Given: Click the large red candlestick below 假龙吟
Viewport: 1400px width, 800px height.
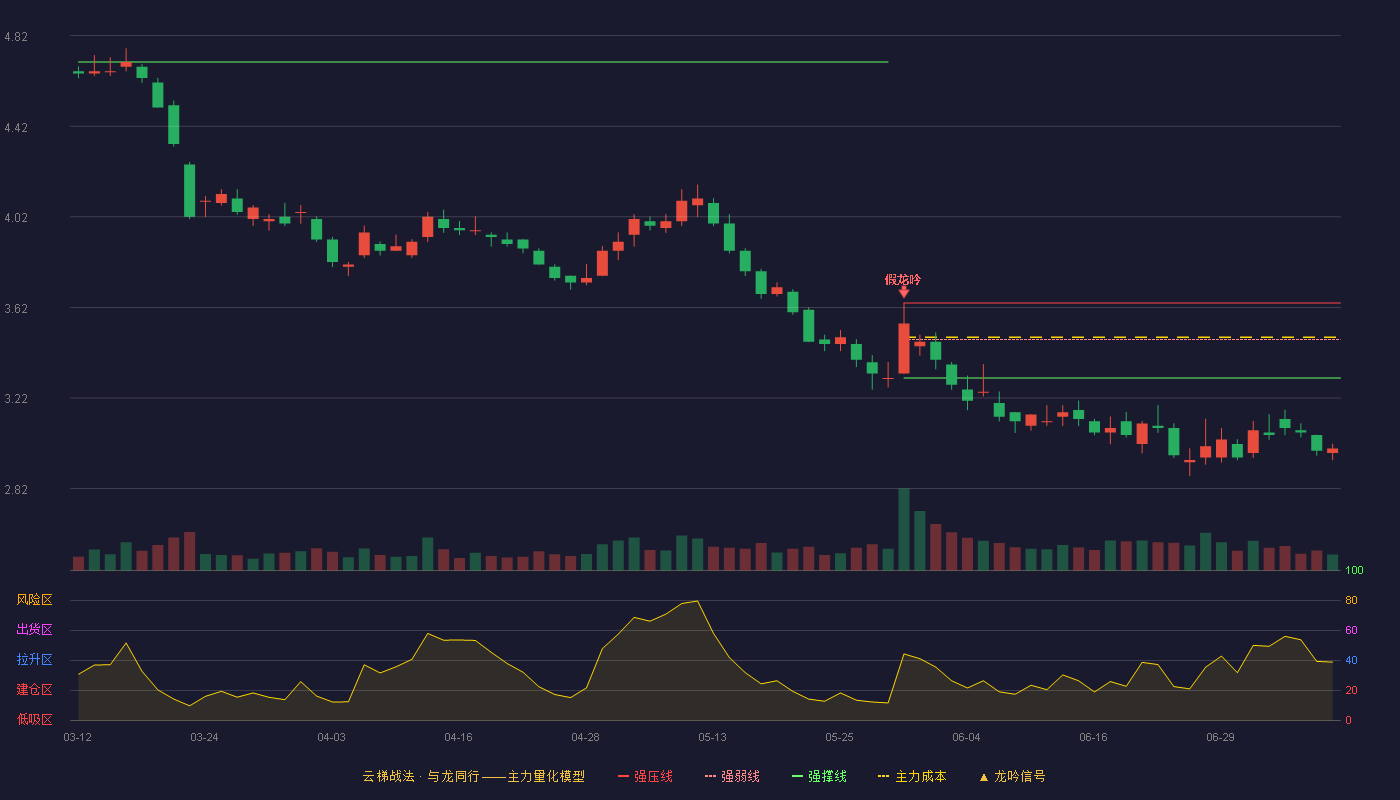Looking at the screenshot, I should click(904, 348).
